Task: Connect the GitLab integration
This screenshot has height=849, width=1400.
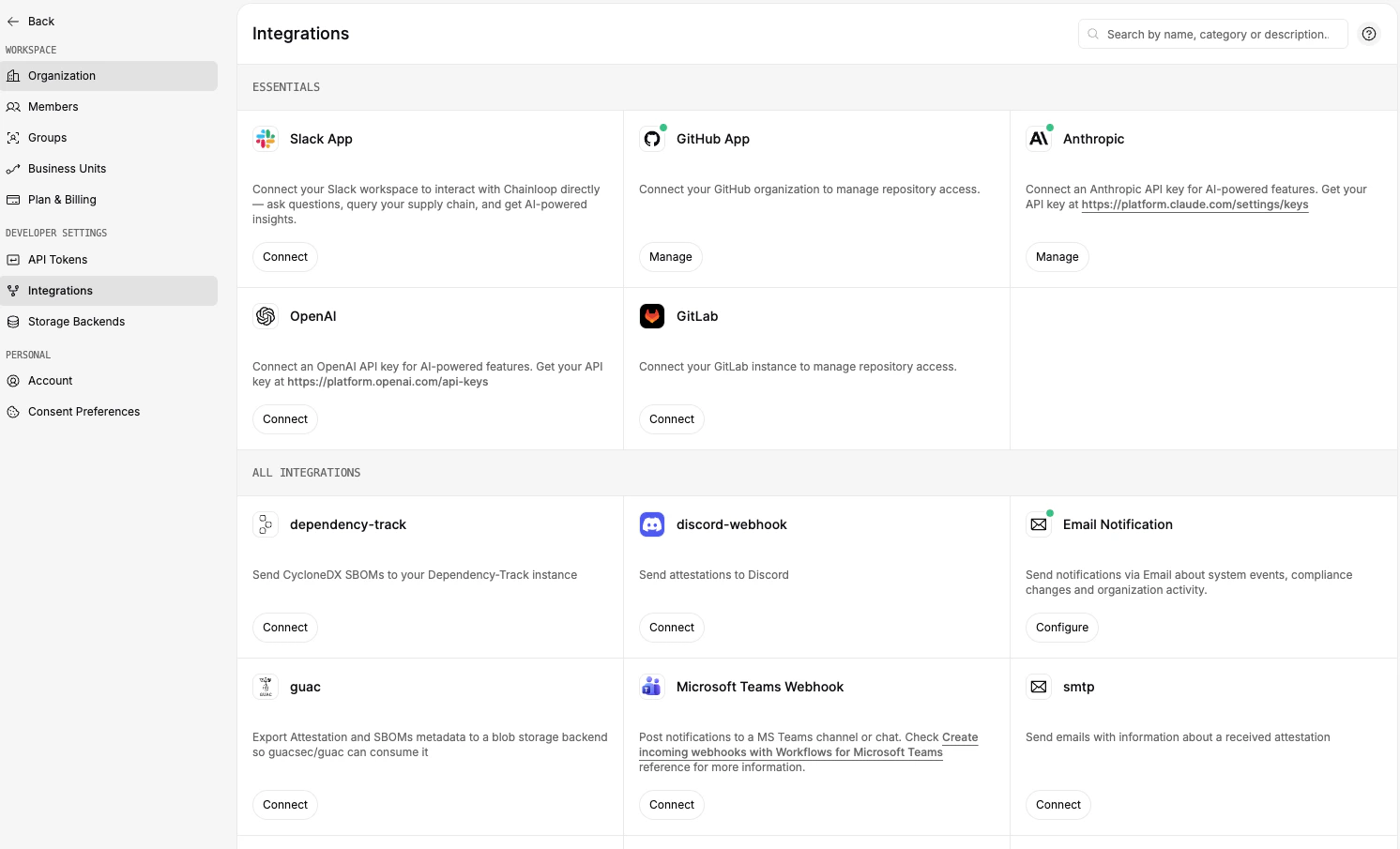Action: [672, 419]
